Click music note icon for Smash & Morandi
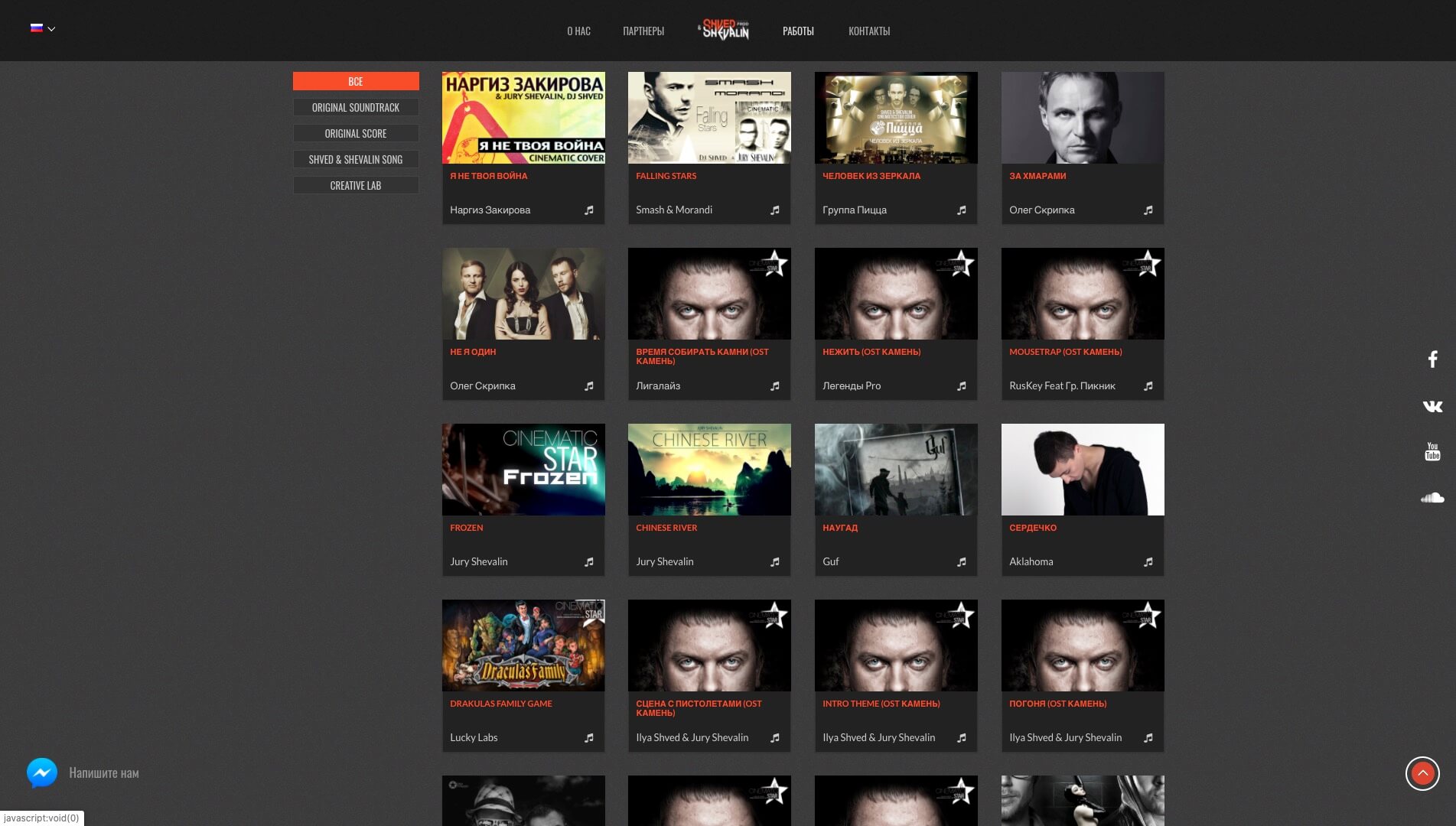This screenshot has height=826, width=1456. point(775,210)
